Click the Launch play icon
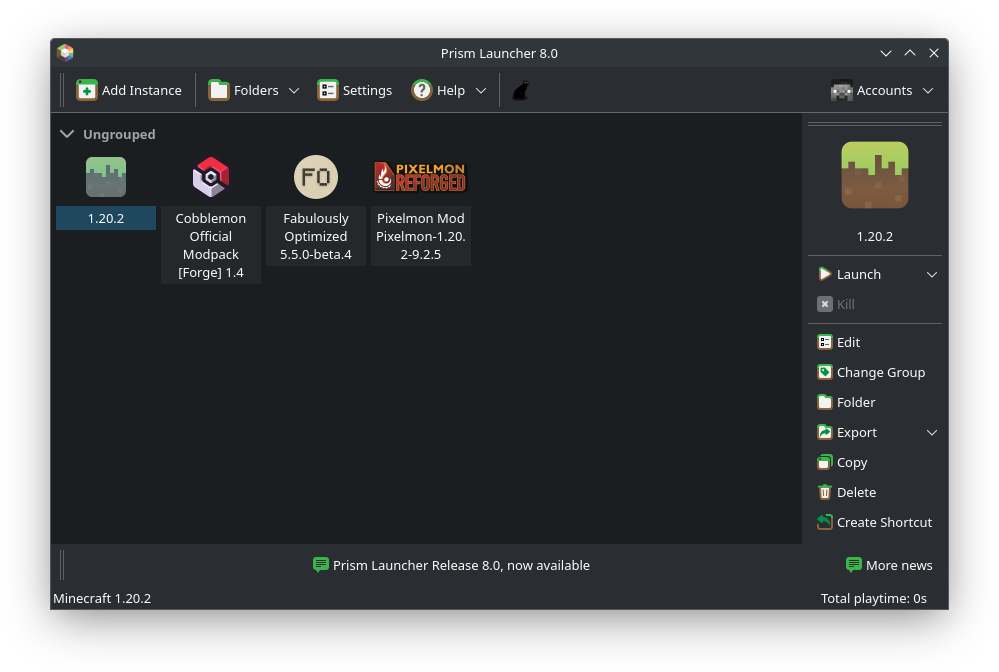 point(824,274)
